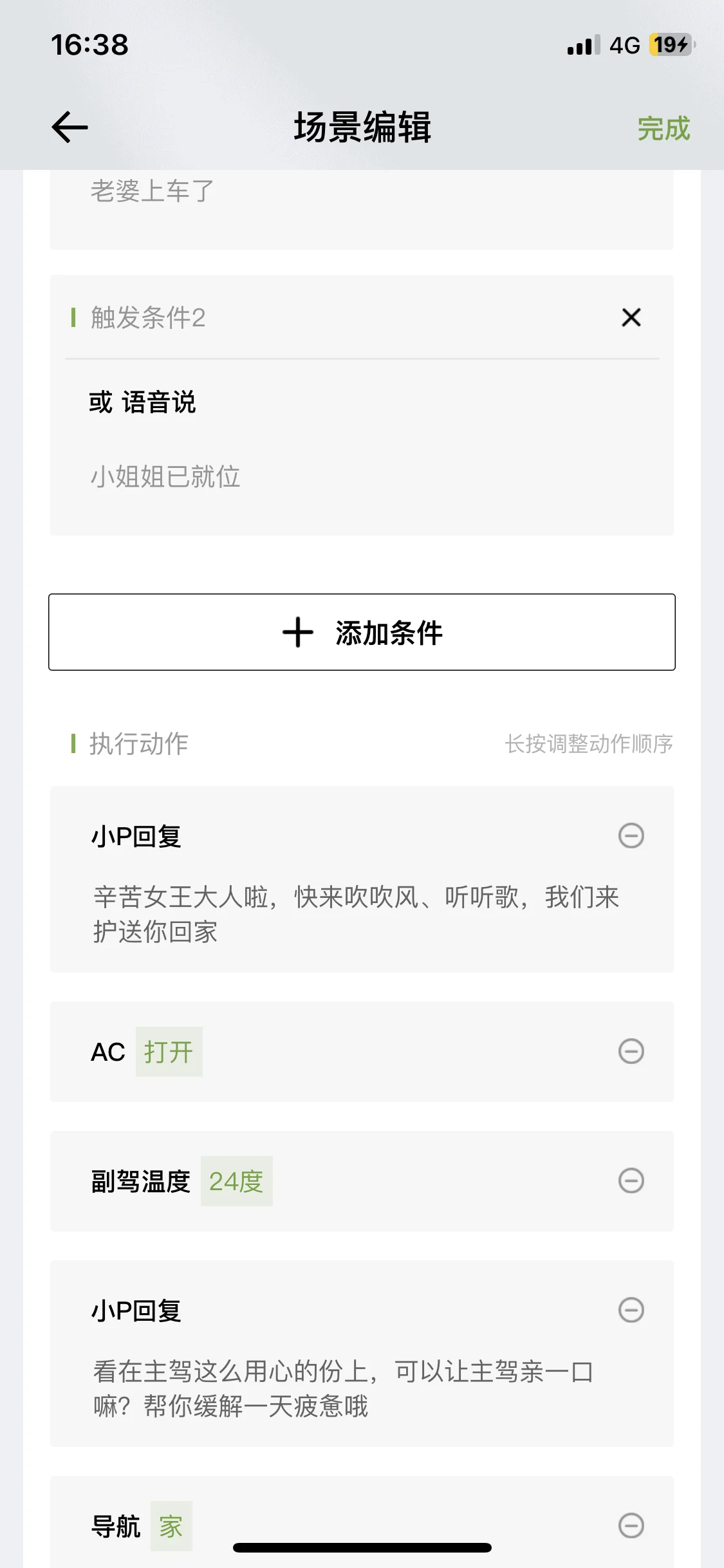Edit the 辛苦女王大人啦 reply text
The height and width of the screenshot is (1568, 724).
tap(356, 914)
